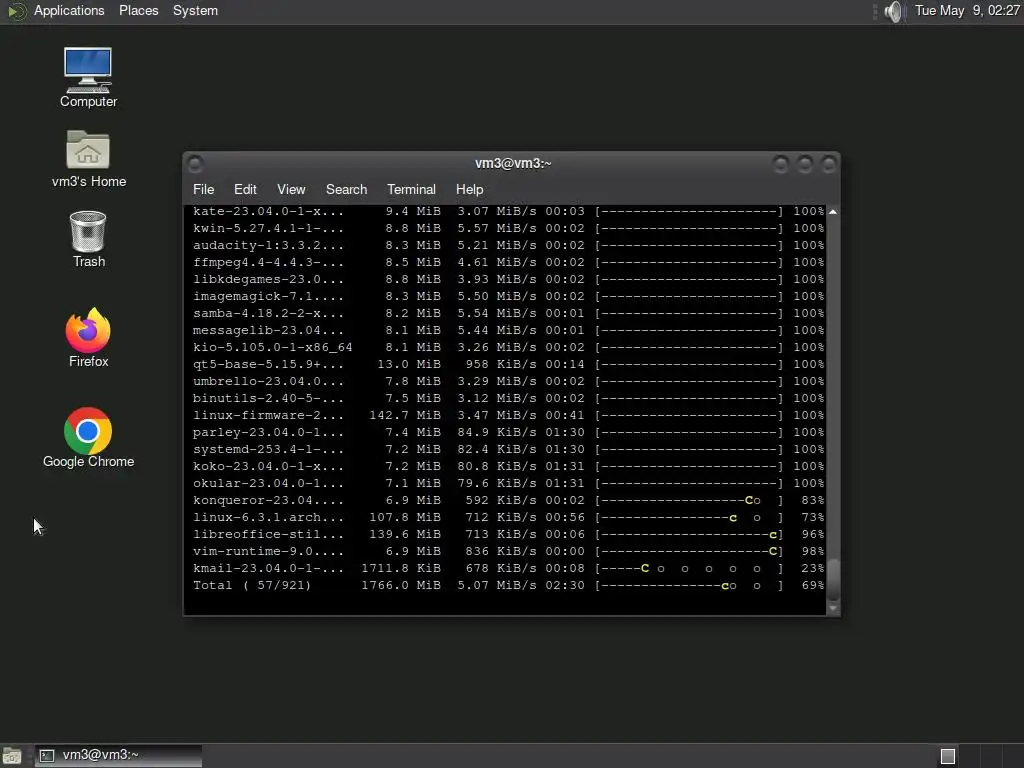Click the size value 1766.0 MiB
The height and width of the screenshot is (768, 1024).
[401, 586]
